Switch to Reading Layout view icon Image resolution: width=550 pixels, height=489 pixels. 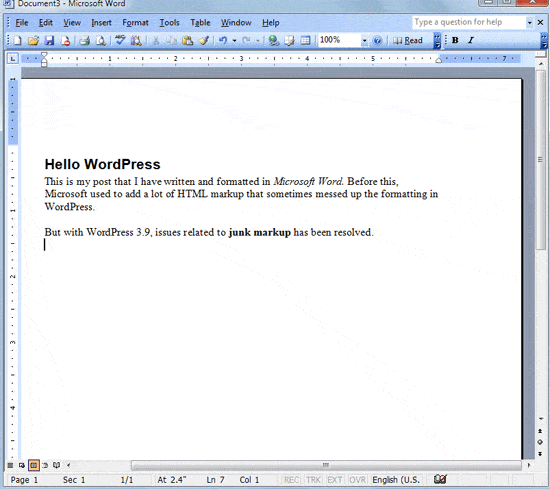(x=56, y=465)
